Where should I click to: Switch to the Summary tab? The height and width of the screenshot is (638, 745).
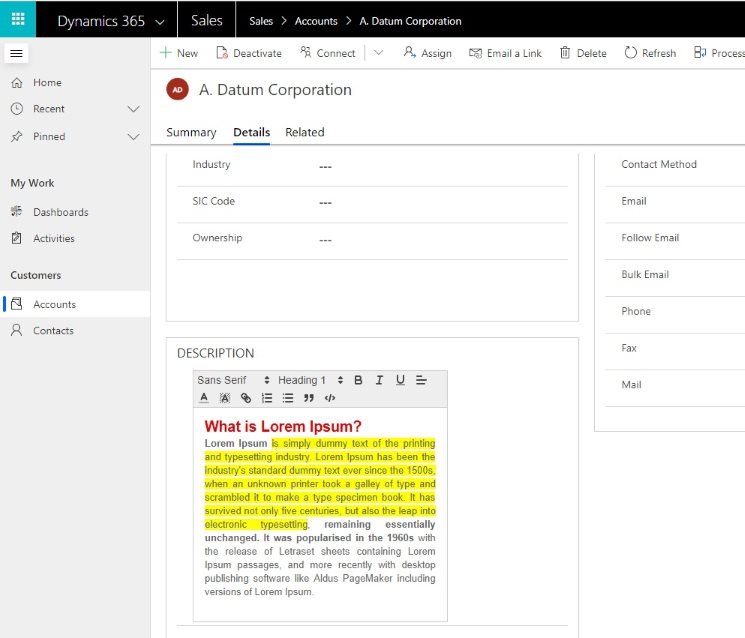pos(191,132)
